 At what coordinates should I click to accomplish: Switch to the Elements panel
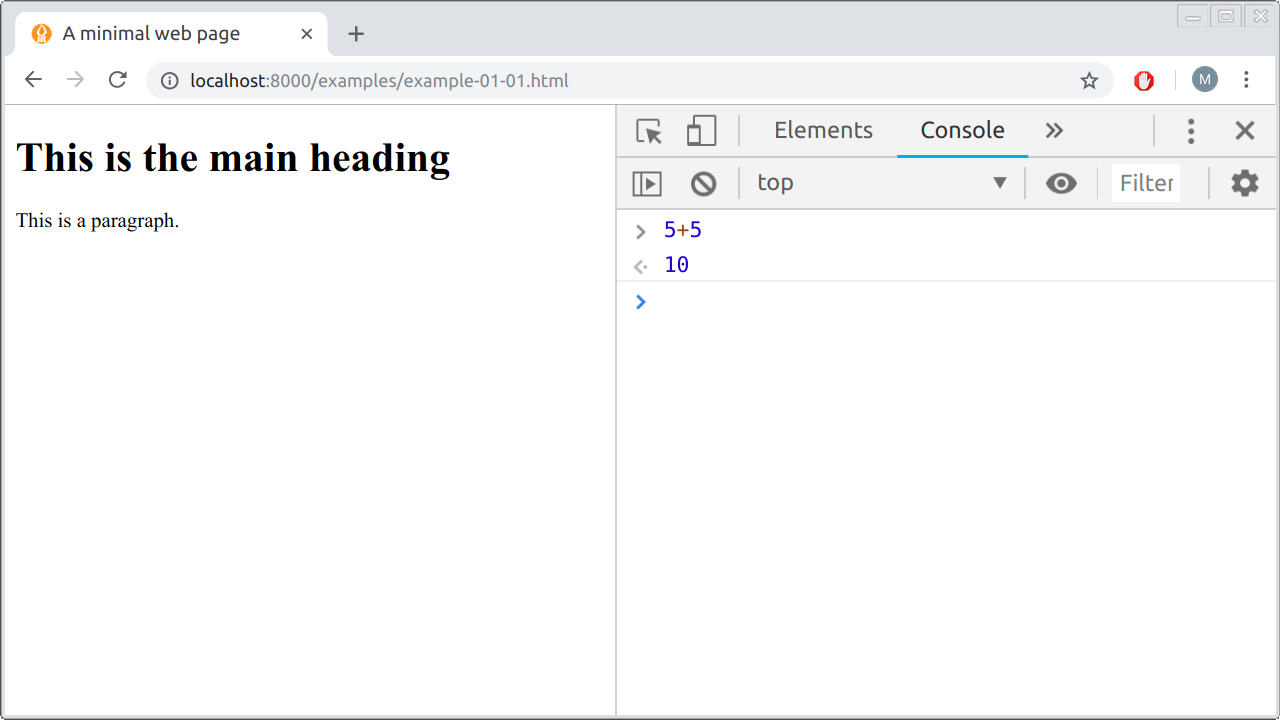823,130
